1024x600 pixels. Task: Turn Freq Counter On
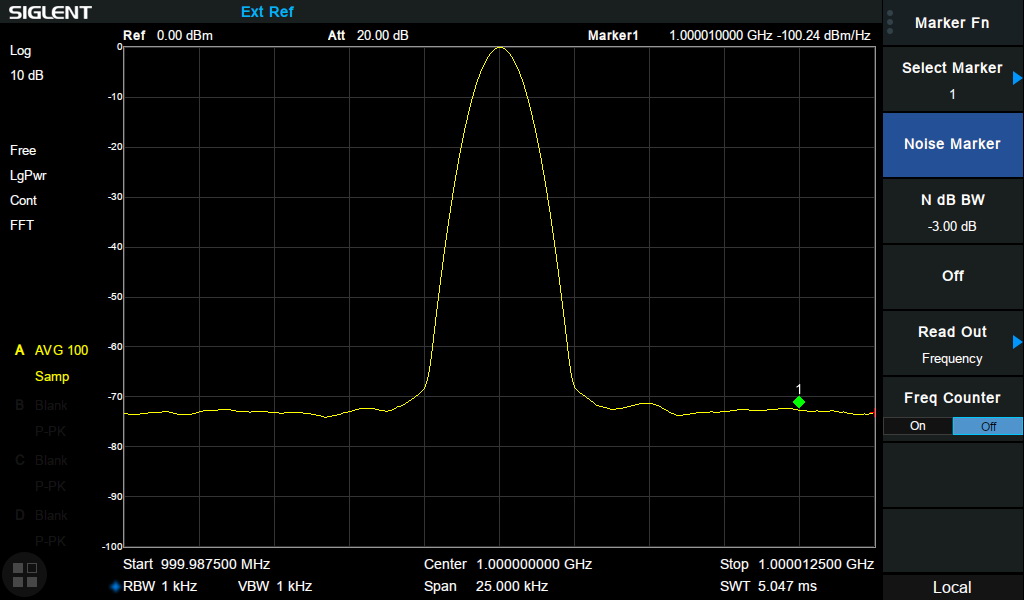917,426
